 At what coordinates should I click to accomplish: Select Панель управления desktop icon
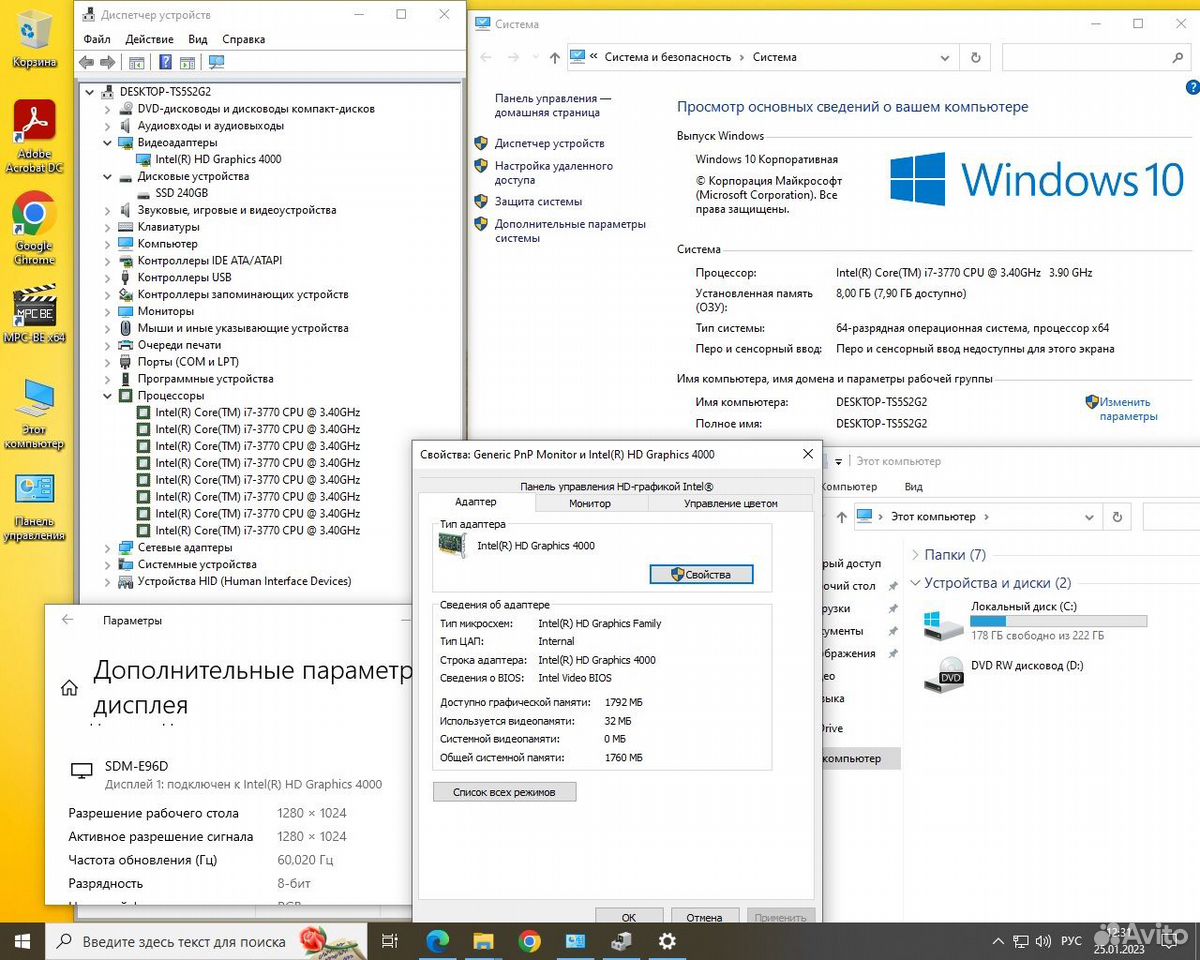point(35,507)
